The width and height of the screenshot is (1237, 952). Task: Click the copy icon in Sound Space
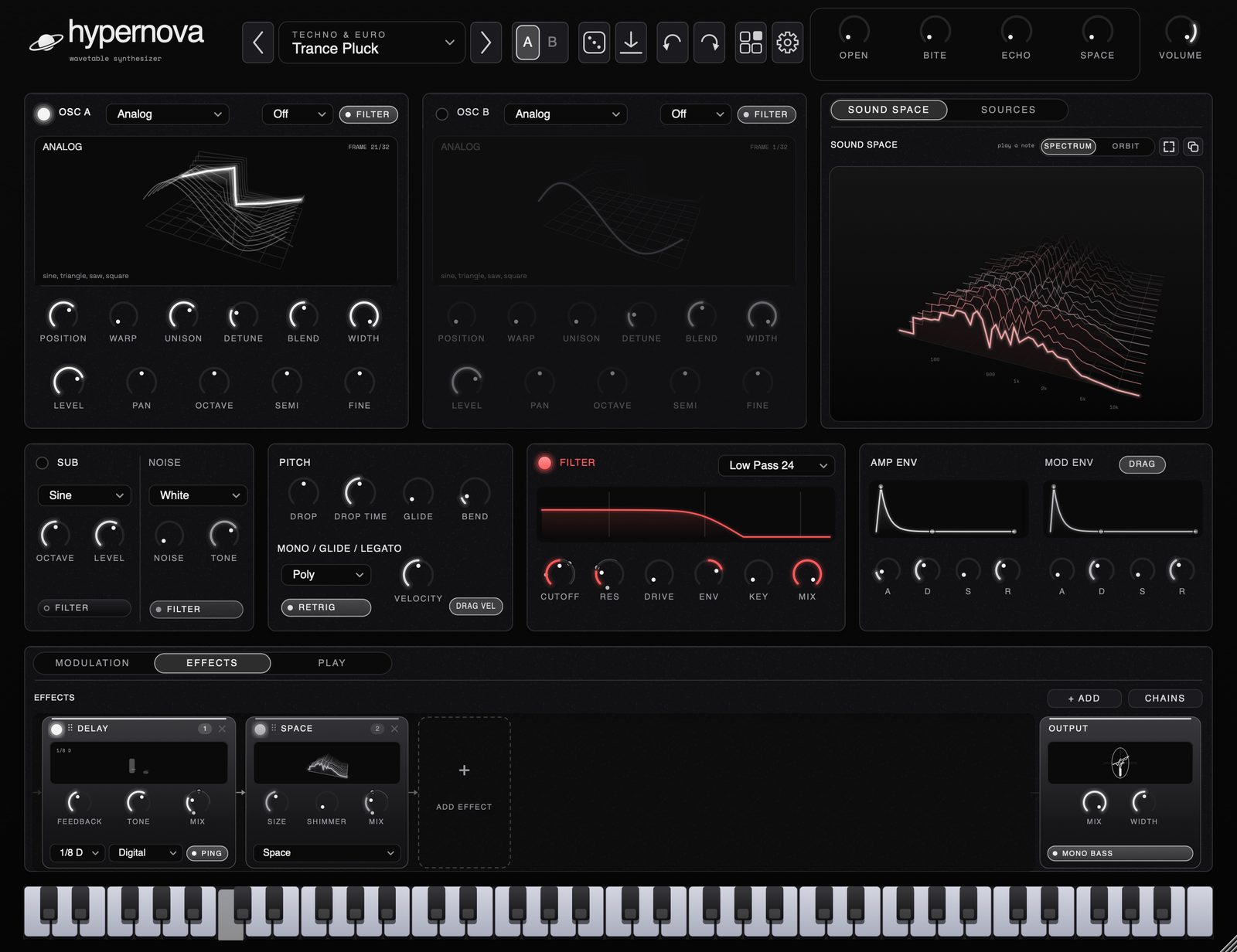1193,146
